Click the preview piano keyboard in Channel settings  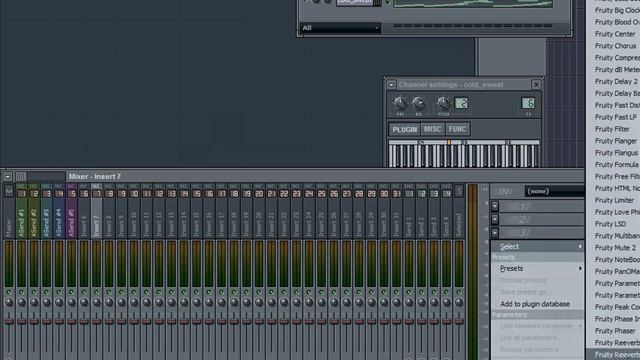(464, 154)
